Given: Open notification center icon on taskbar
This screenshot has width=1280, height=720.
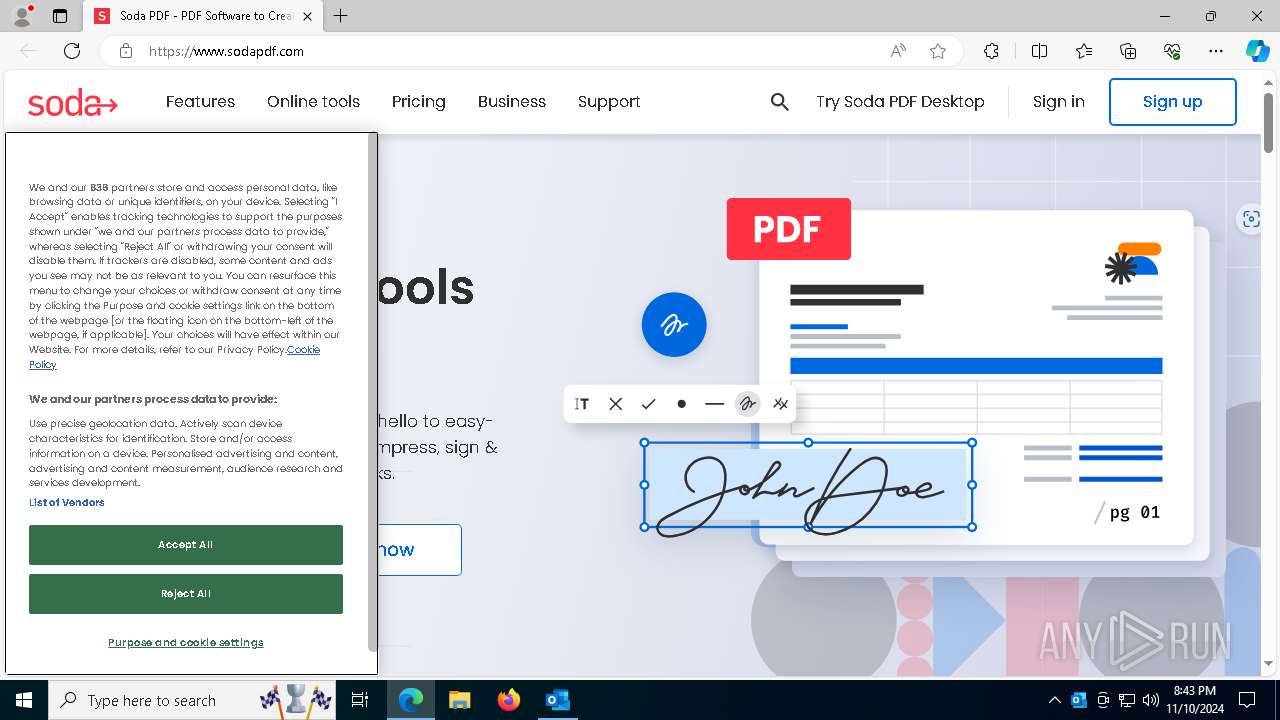Looking at the screenshot, I should coord(1247,700).
